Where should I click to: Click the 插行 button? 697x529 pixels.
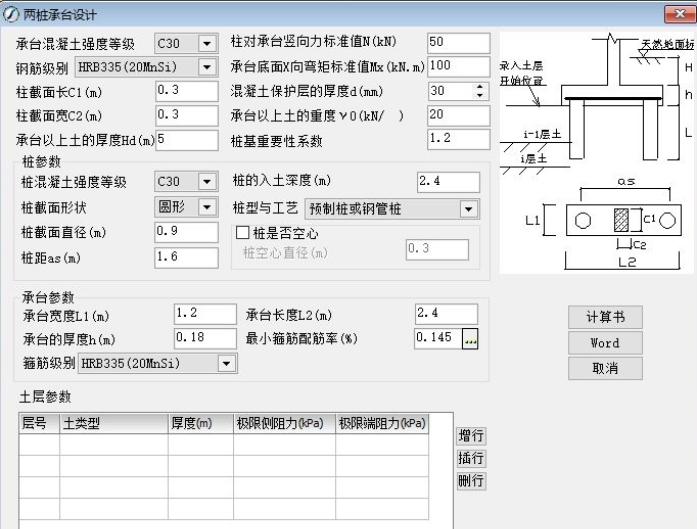tap(471, 458)
